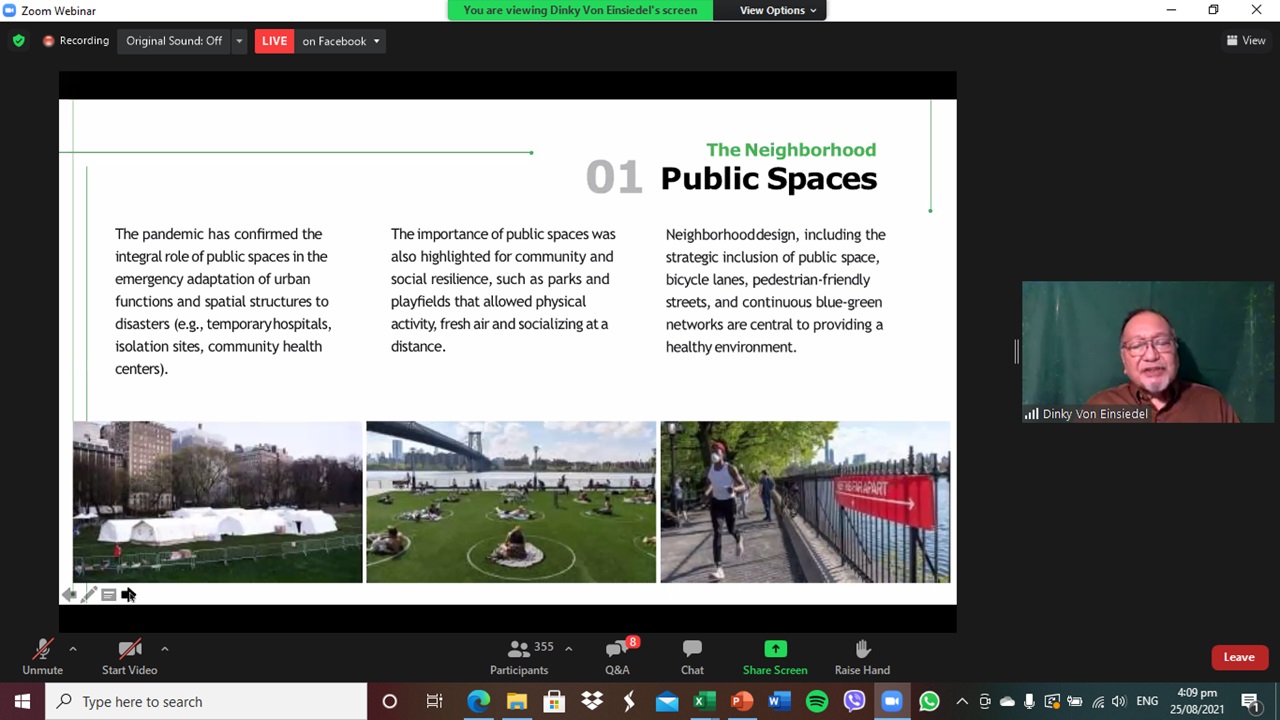Start the video camera

tap(129, 657)
